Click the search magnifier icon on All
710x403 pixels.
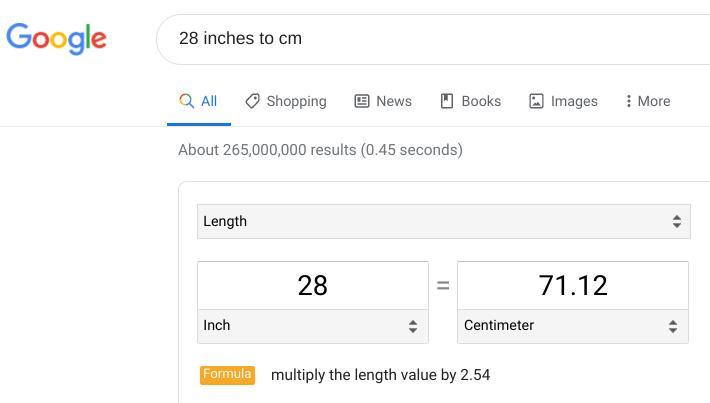186,101
